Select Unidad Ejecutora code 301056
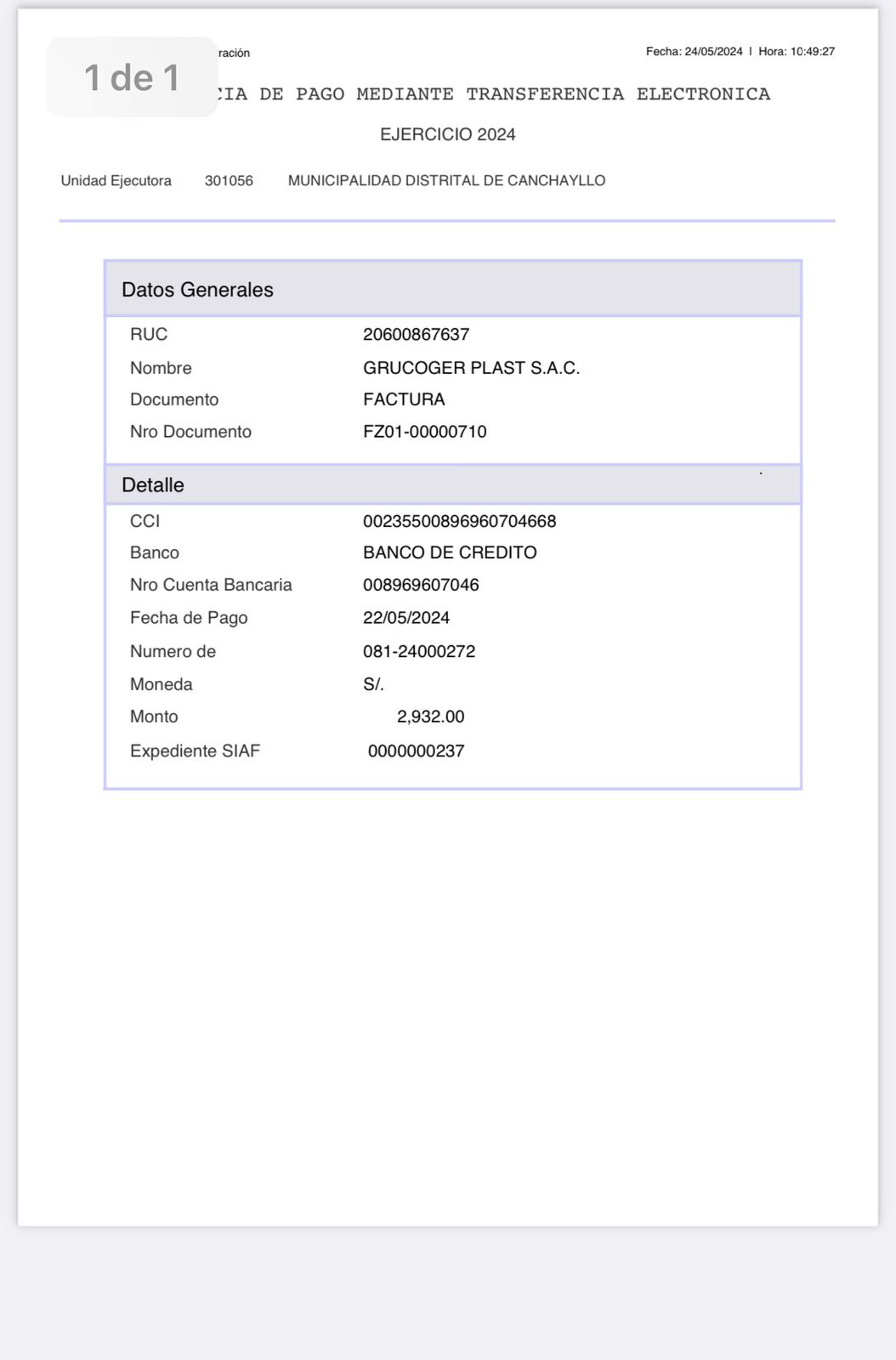Screen dimensions: 896x1360 229,180
